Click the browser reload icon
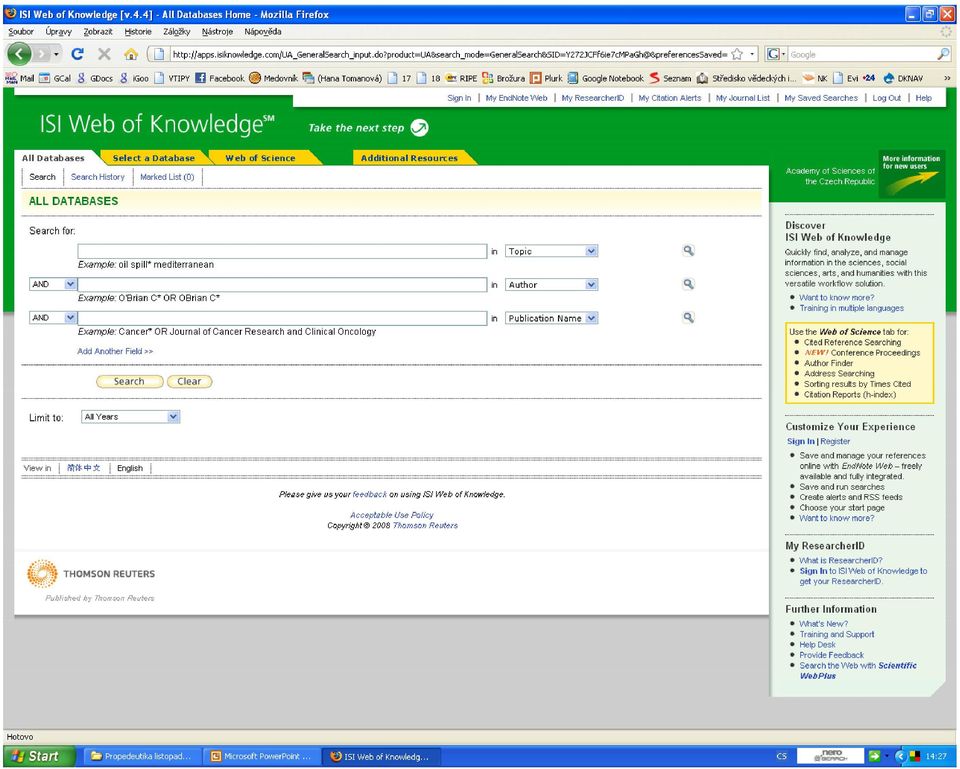Image resolution: width=960 pixels, height=769 pixels. [77, 54]
